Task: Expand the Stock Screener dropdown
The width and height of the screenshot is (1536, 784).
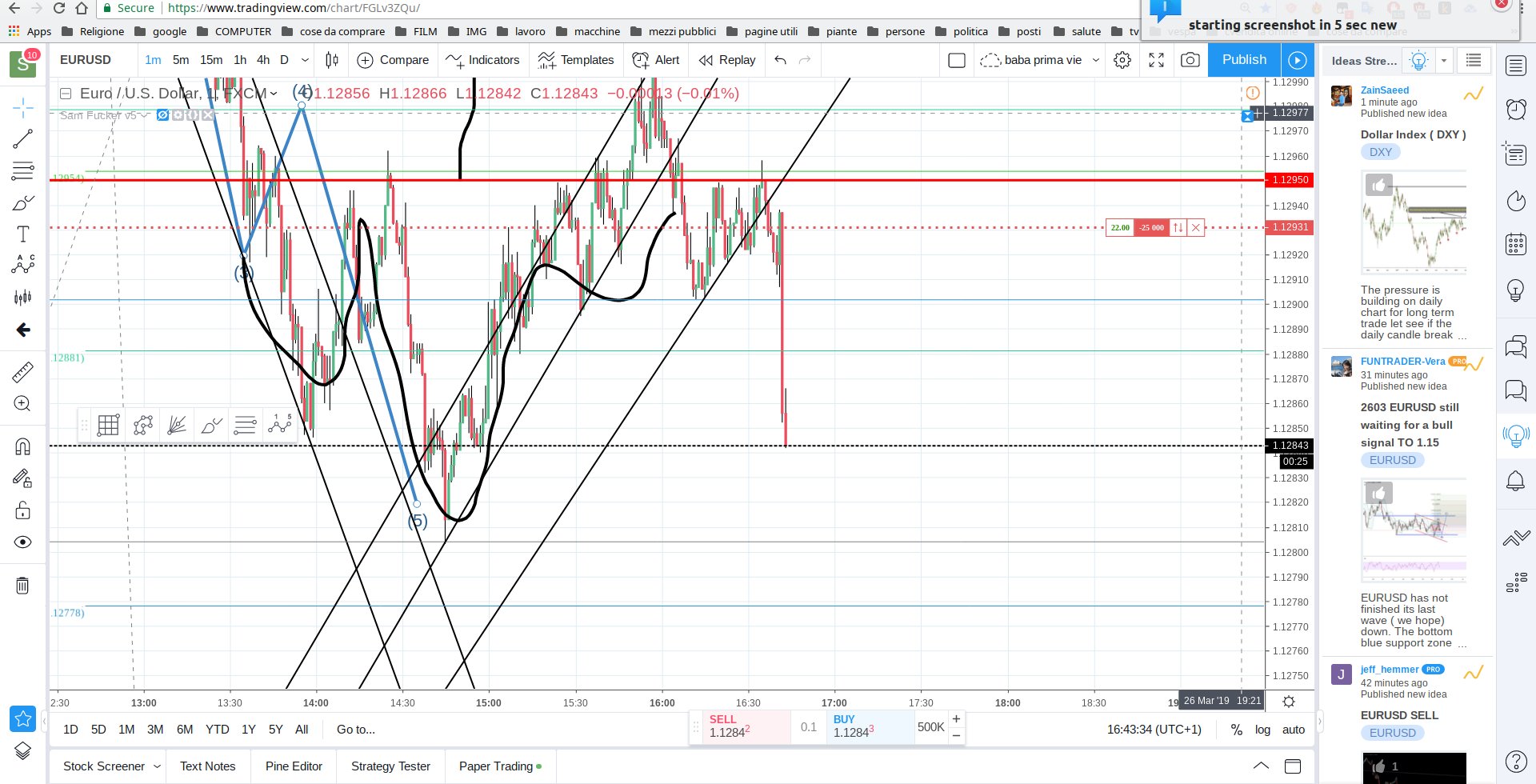Action: [157, 766]
